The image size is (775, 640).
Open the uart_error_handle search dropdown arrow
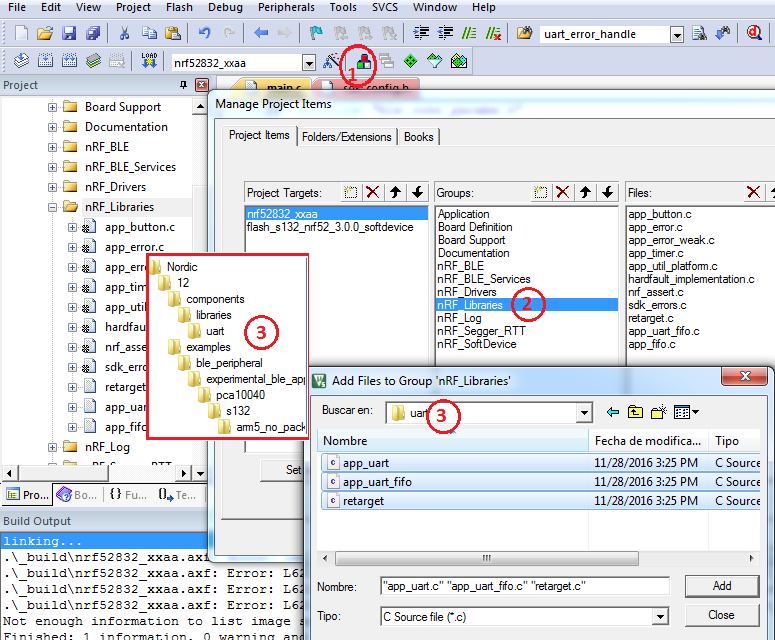point(677,35)
